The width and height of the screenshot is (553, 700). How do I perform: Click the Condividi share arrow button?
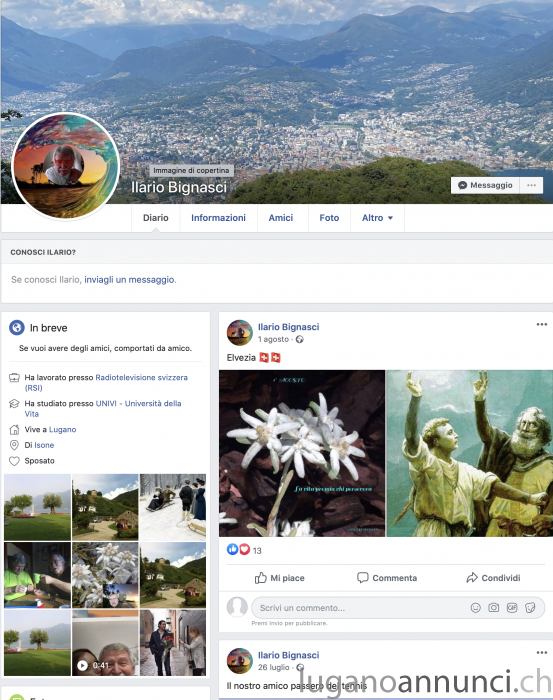pyautogui.click(x=493, y=578)
